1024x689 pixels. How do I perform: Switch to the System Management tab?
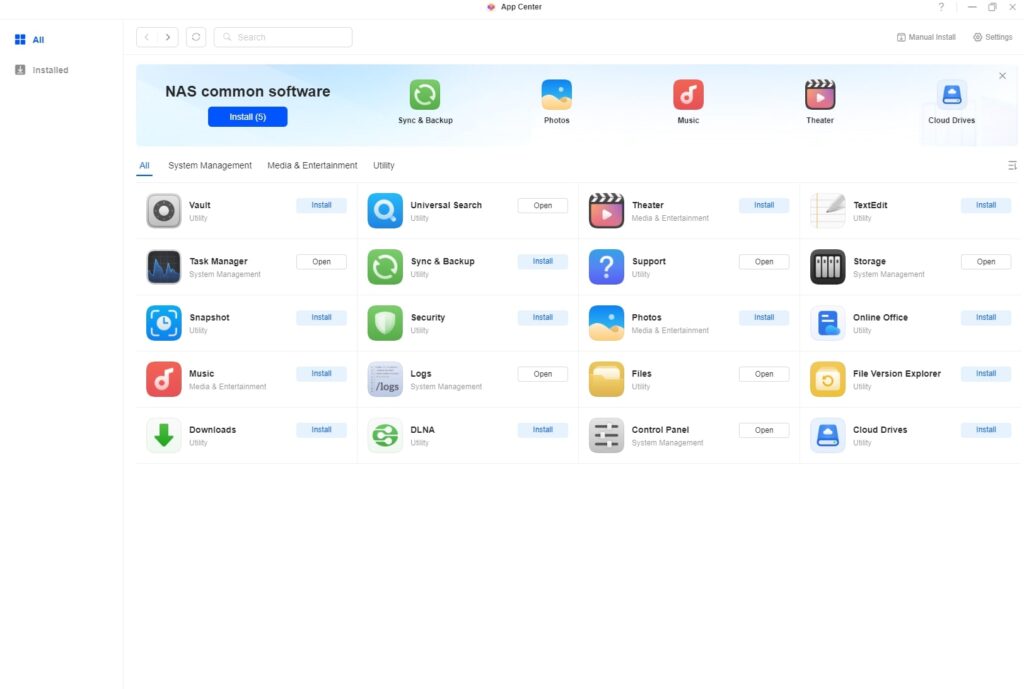point(210,166)
